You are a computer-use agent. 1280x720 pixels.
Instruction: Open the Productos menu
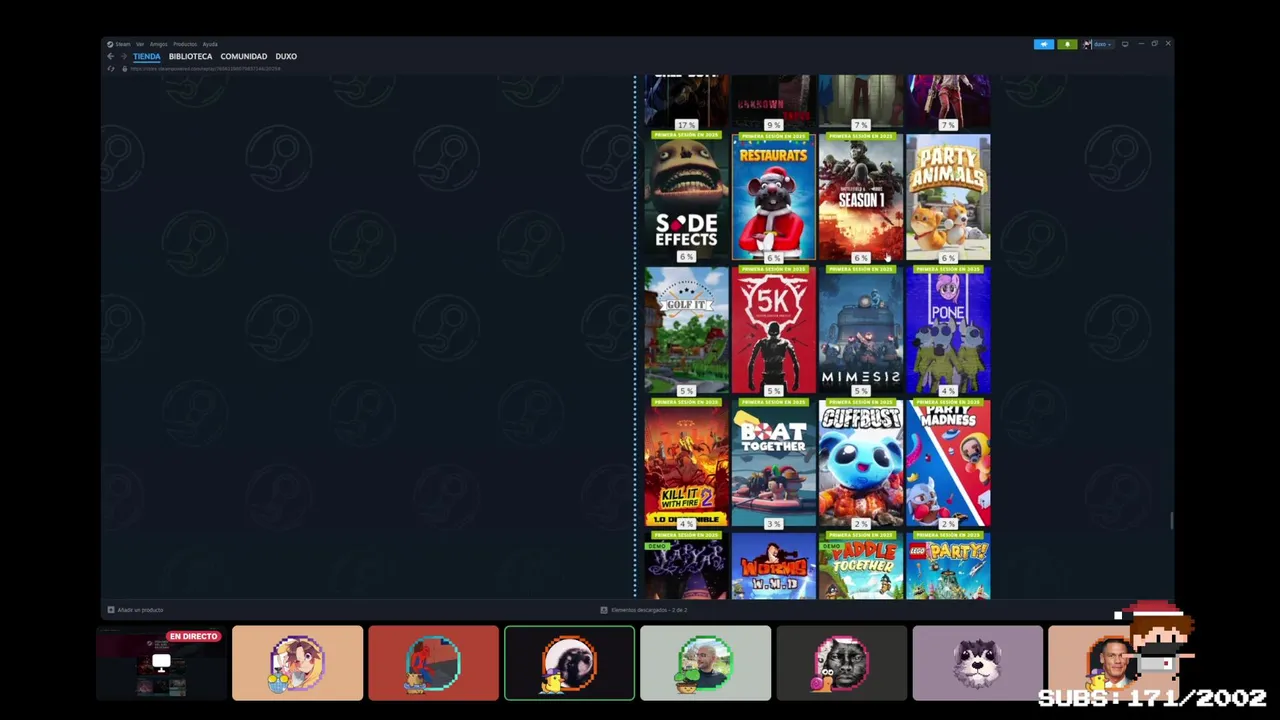click(185, 44)
